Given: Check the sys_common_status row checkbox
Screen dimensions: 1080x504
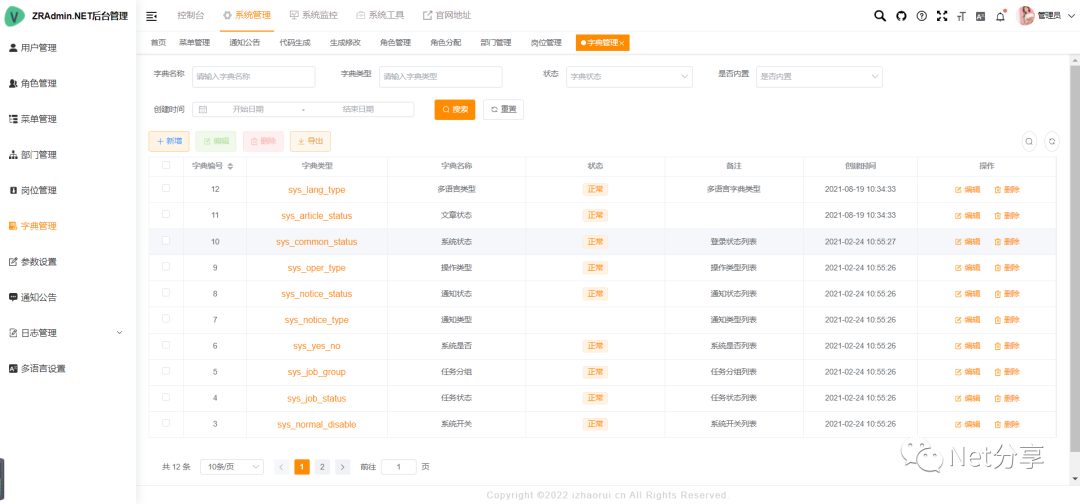Looking at the screenshot, I should point(166,240).
